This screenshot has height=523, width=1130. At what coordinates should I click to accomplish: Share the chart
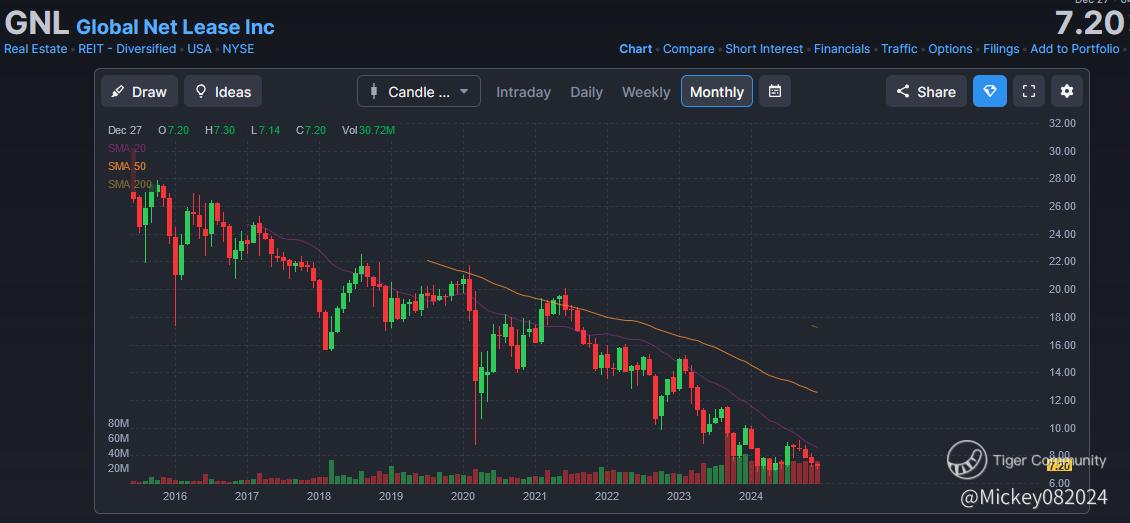(926, 91)
